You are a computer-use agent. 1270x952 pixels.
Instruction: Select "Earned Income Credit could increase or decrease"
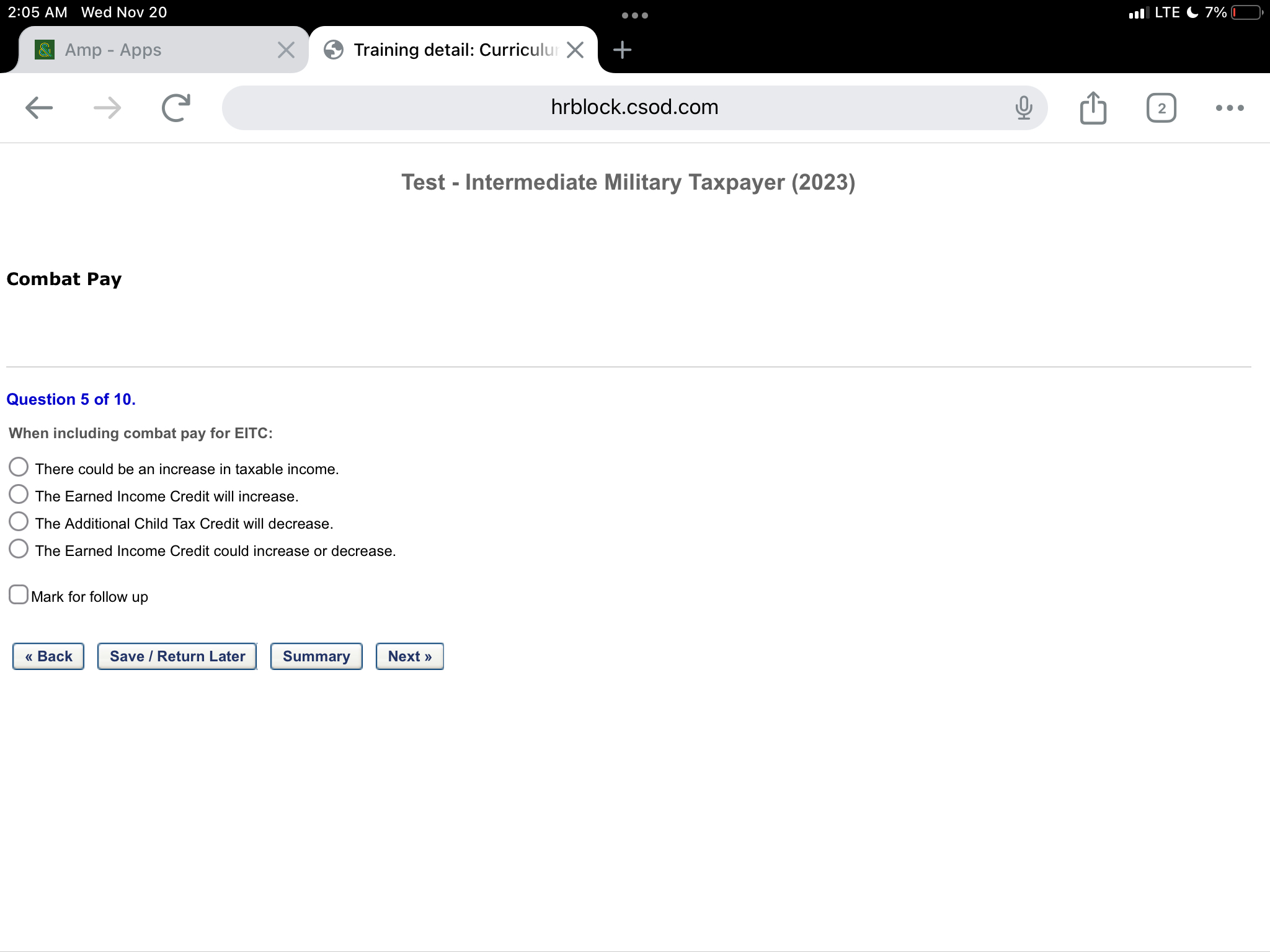[19, 549]
